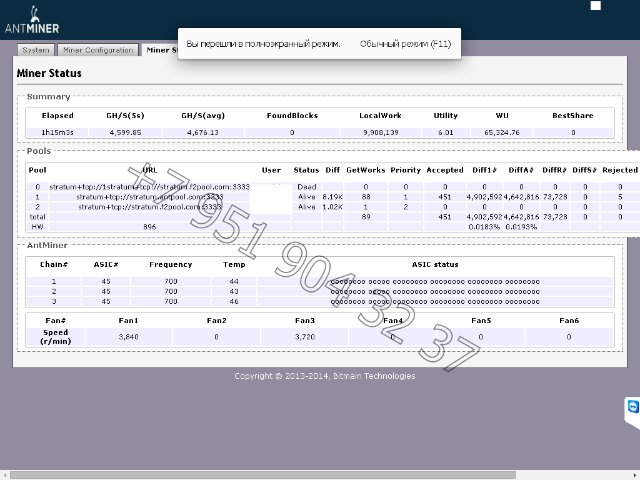640x480 pixels.
Task: Click the Diff value 8.19K
Action: (x=333, y=197)
